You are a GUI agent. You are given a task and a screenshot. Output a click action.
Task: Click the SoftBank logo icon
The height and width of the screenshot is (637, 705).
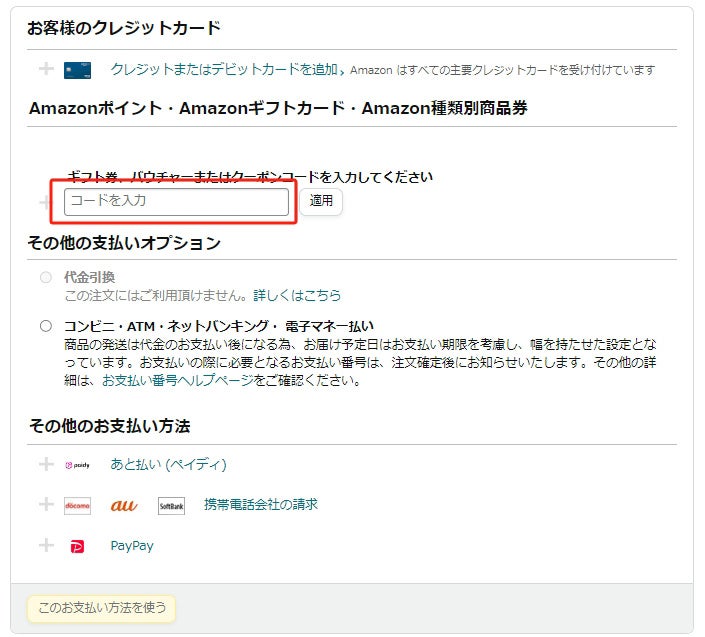pyautogui.click(x=171, y=506)
